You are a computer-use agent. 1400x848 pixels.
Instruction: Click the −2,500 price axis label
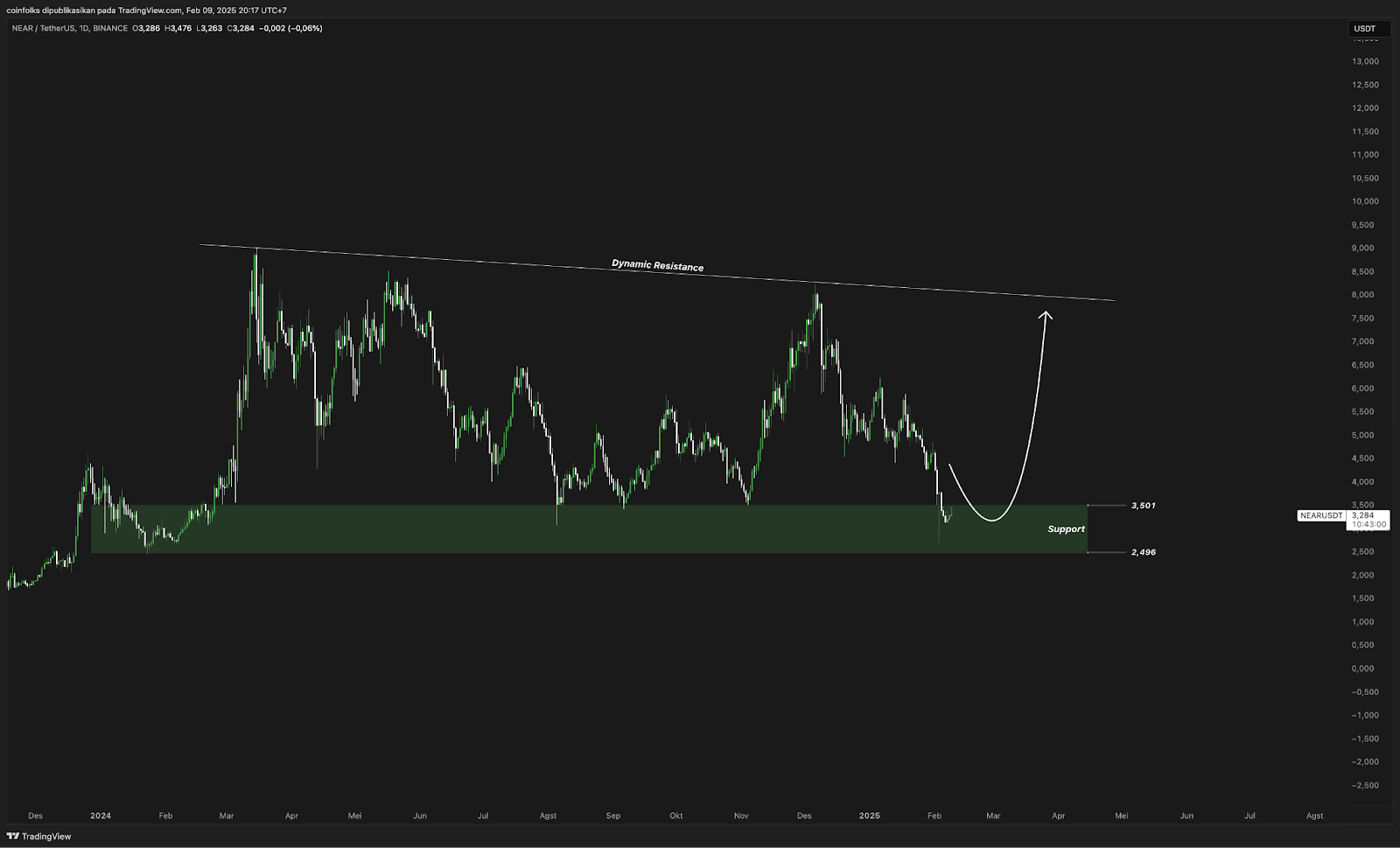pyautogui.click(x=1365, y=786)
